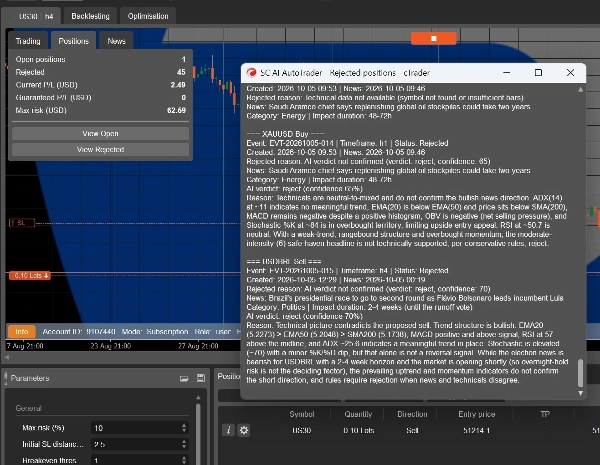Screen dimensions: 600x465
Task: Switch to the Backtesting tab
Action: [90, 16]
